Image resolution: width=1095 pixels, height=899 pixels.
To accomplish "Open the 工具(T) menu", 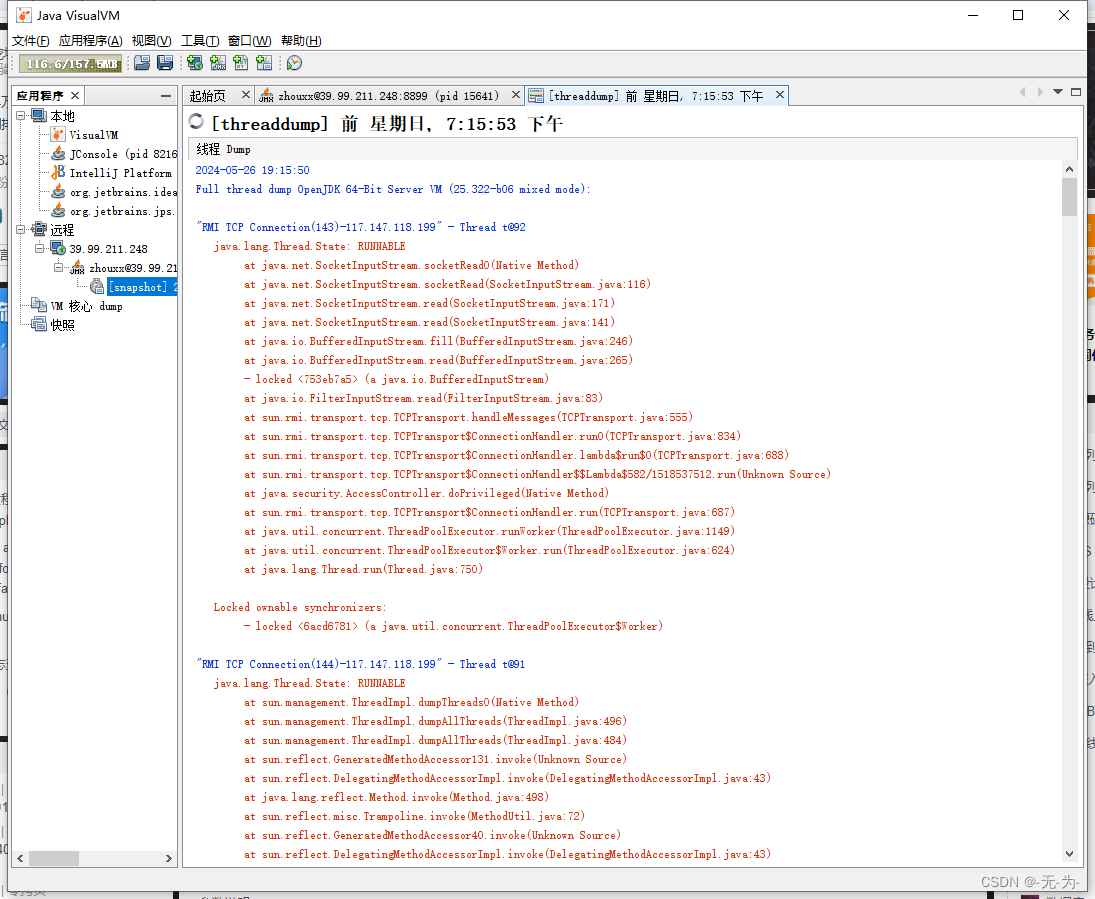I will click(x=199, y=41).
